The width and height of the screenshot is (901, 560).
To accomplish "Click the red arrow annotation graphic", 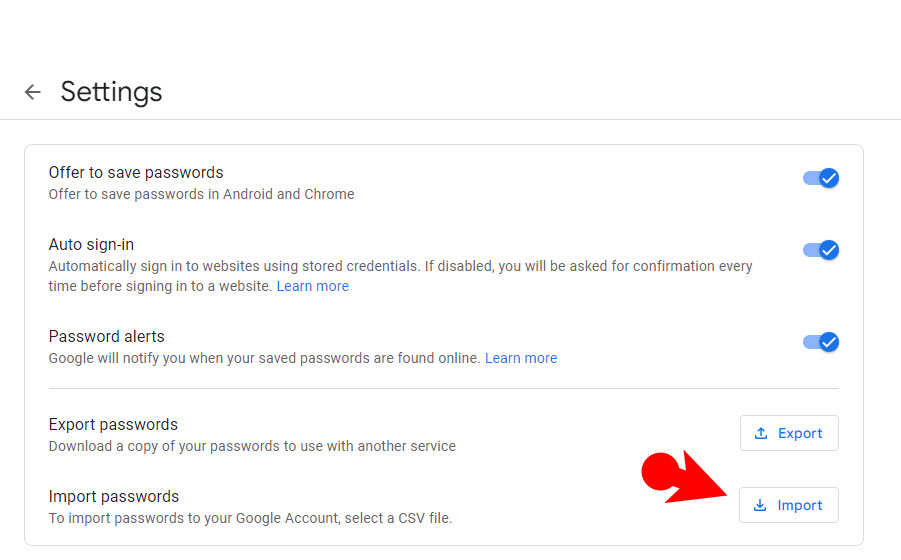I will 684,476.
